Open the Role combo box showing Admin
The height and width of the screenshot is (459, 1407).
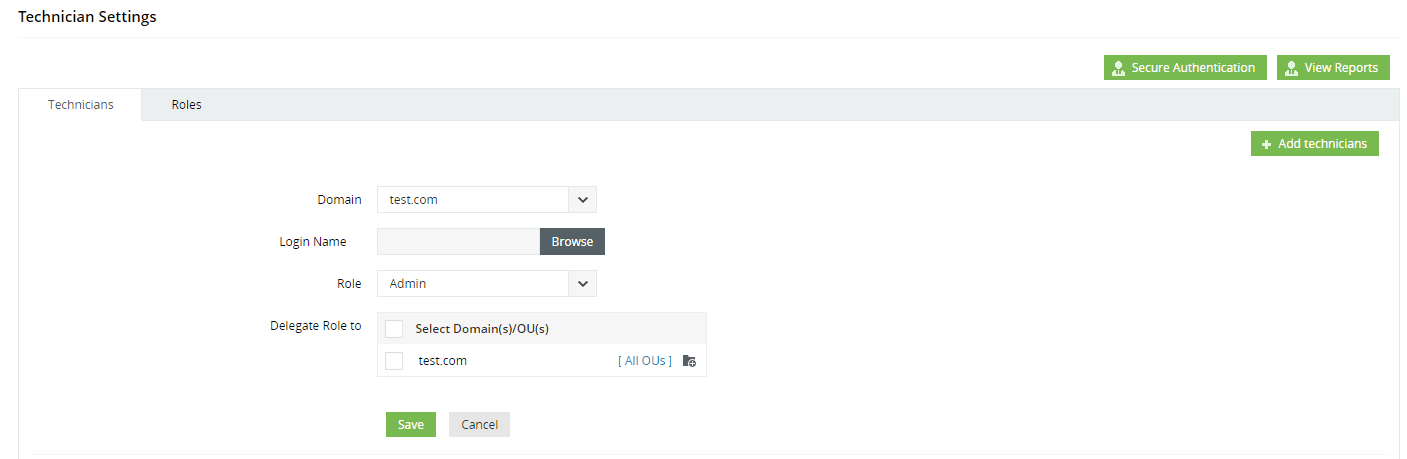[487, 284]
